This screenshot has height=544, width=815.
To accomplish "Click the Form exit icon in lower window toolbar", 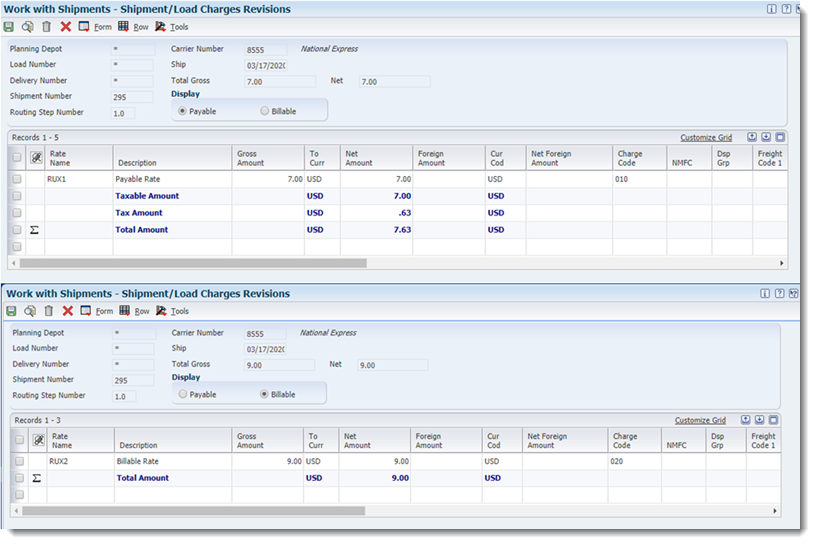I will (x=86, y=311).
